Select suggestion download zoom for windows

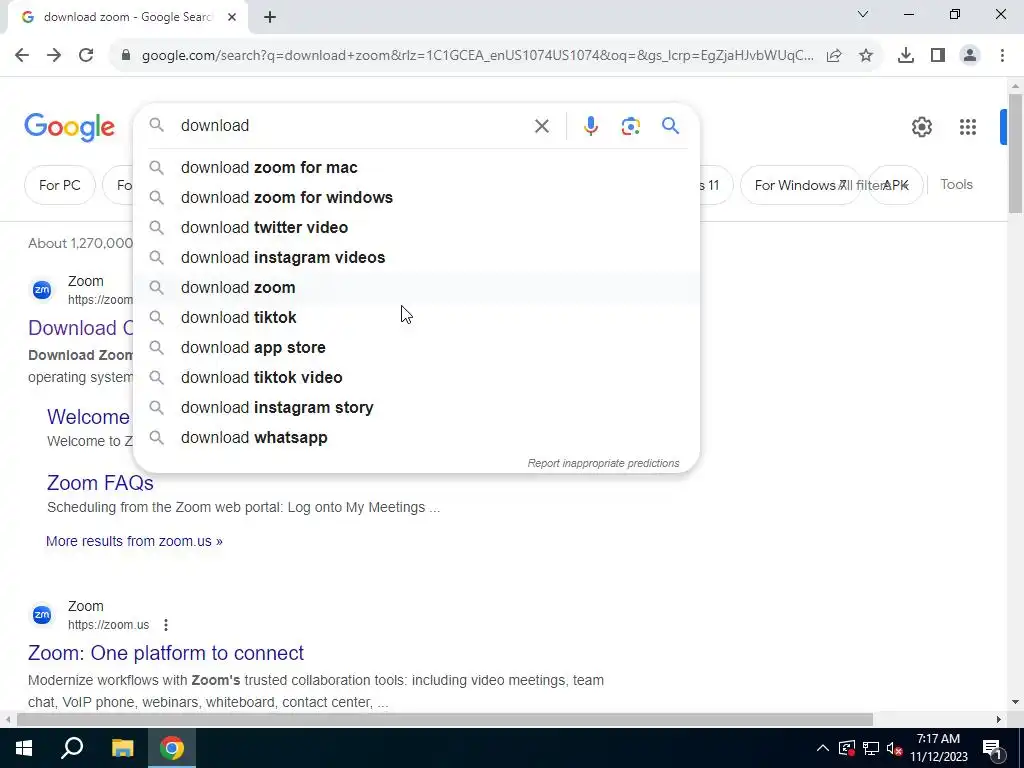click(x=416, y=198)
